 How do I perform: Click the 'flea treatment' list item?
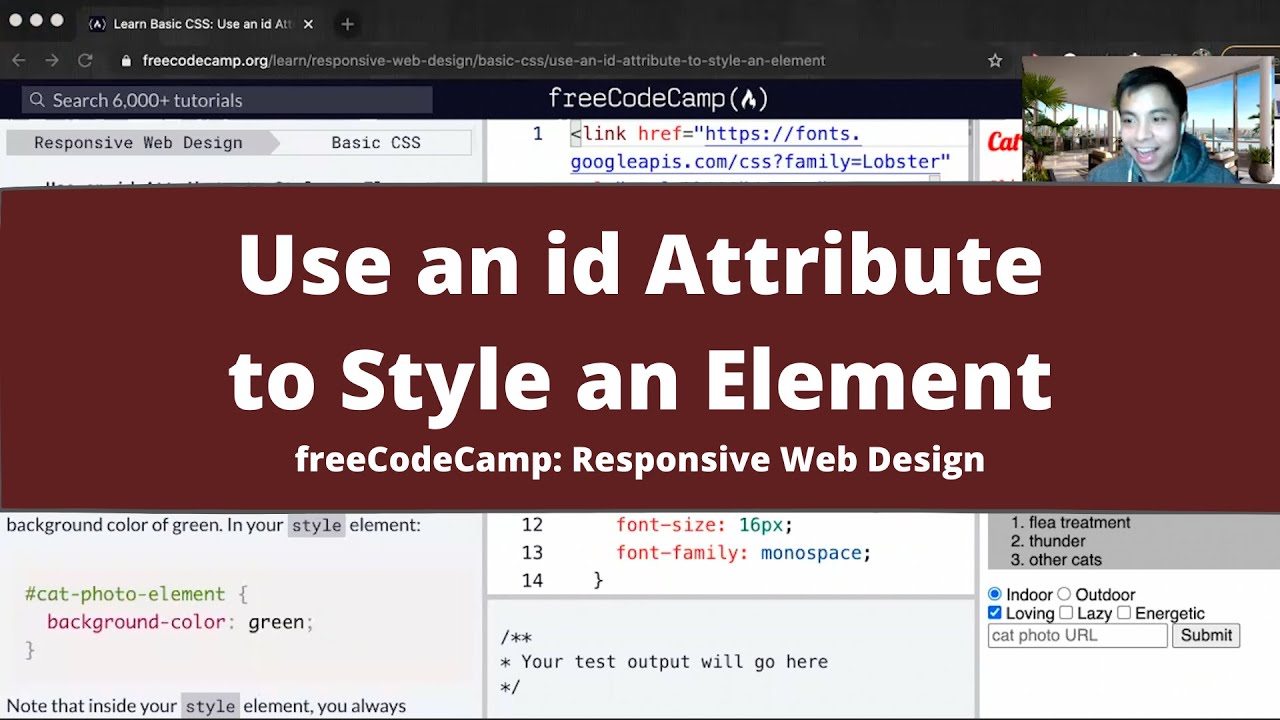(x=1079, y=523)
